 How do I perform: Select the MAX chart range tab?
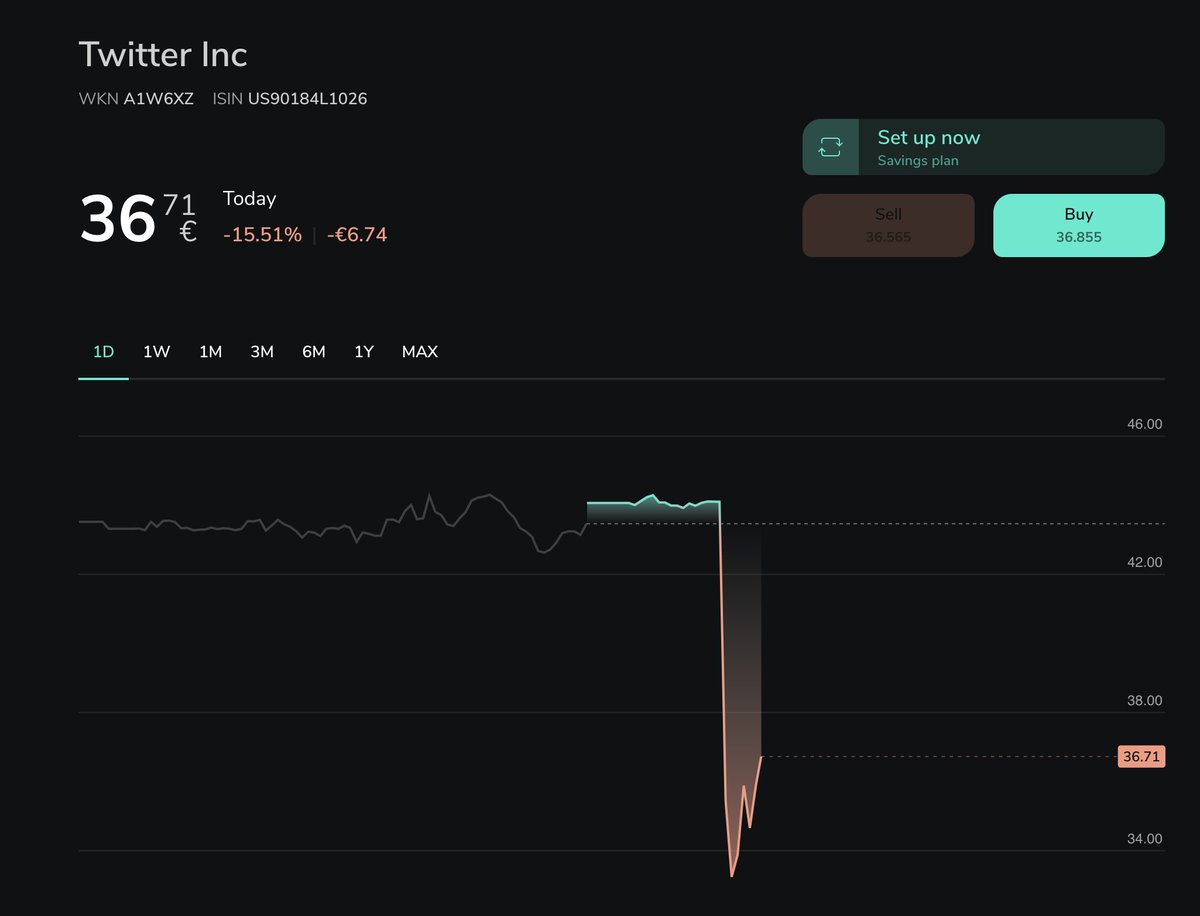tap(420, 352)
